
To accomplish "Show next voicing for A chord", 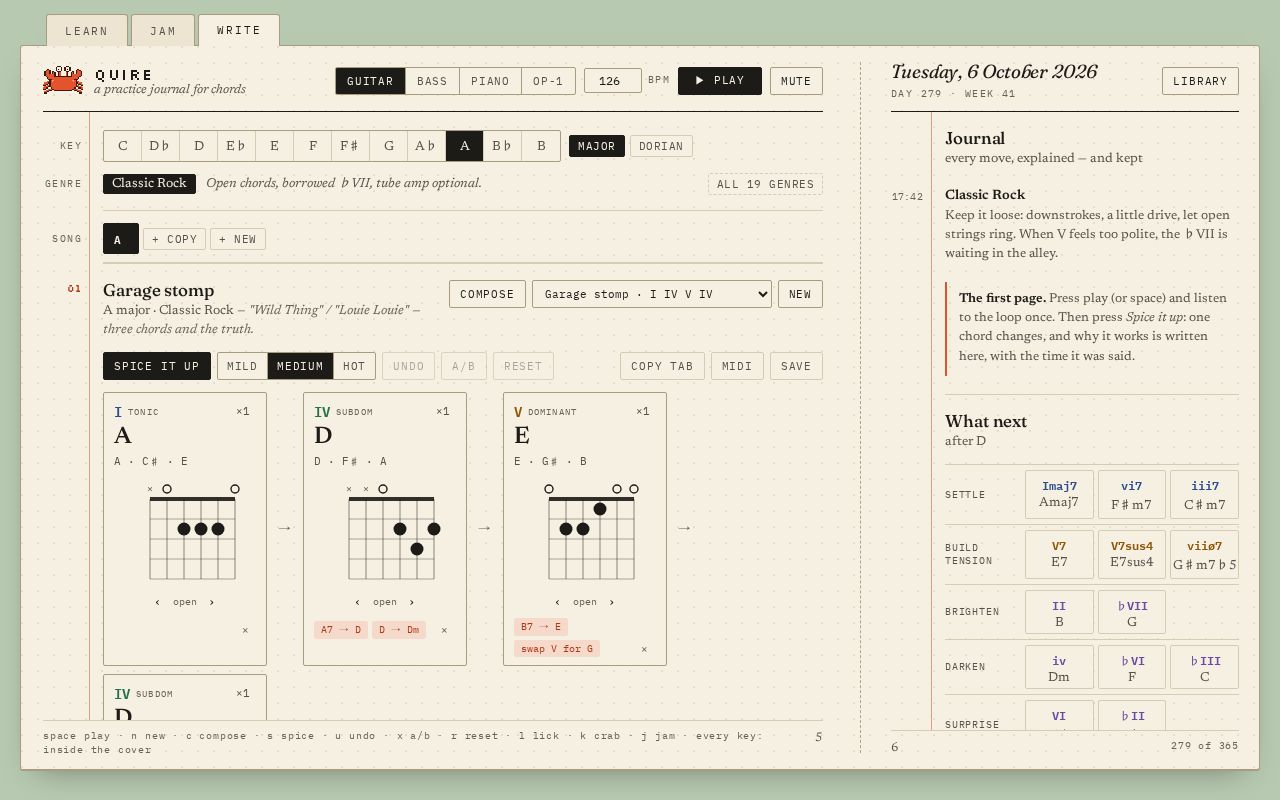I will (x=211, y=602).
